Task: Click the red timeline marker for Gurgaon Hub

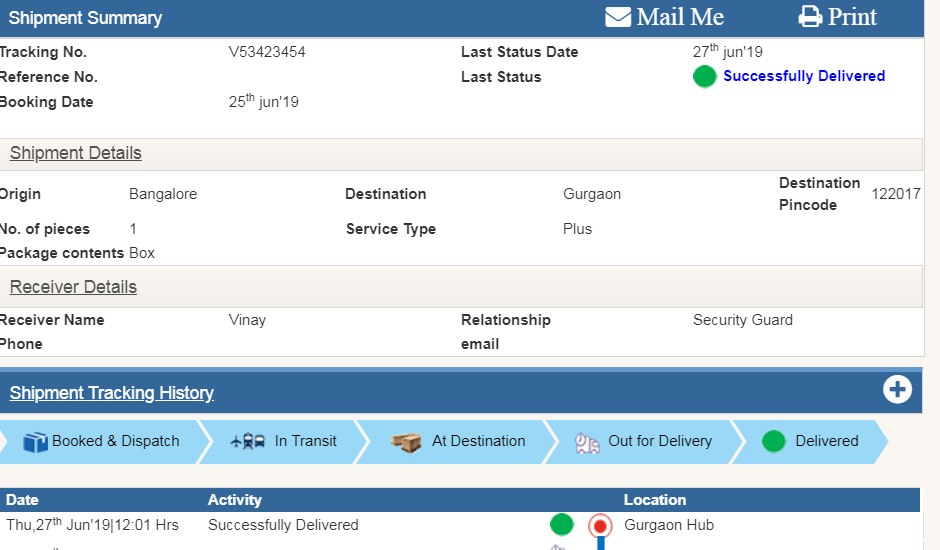Action: (600, 525)
